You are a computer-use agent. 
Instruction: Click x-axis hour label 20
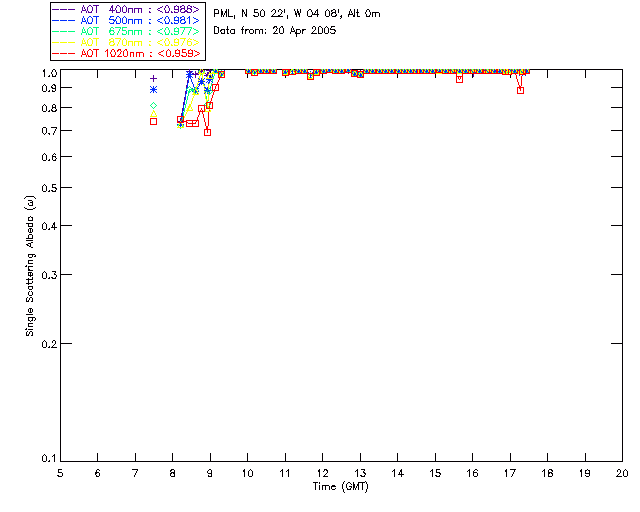click(622, 473)
